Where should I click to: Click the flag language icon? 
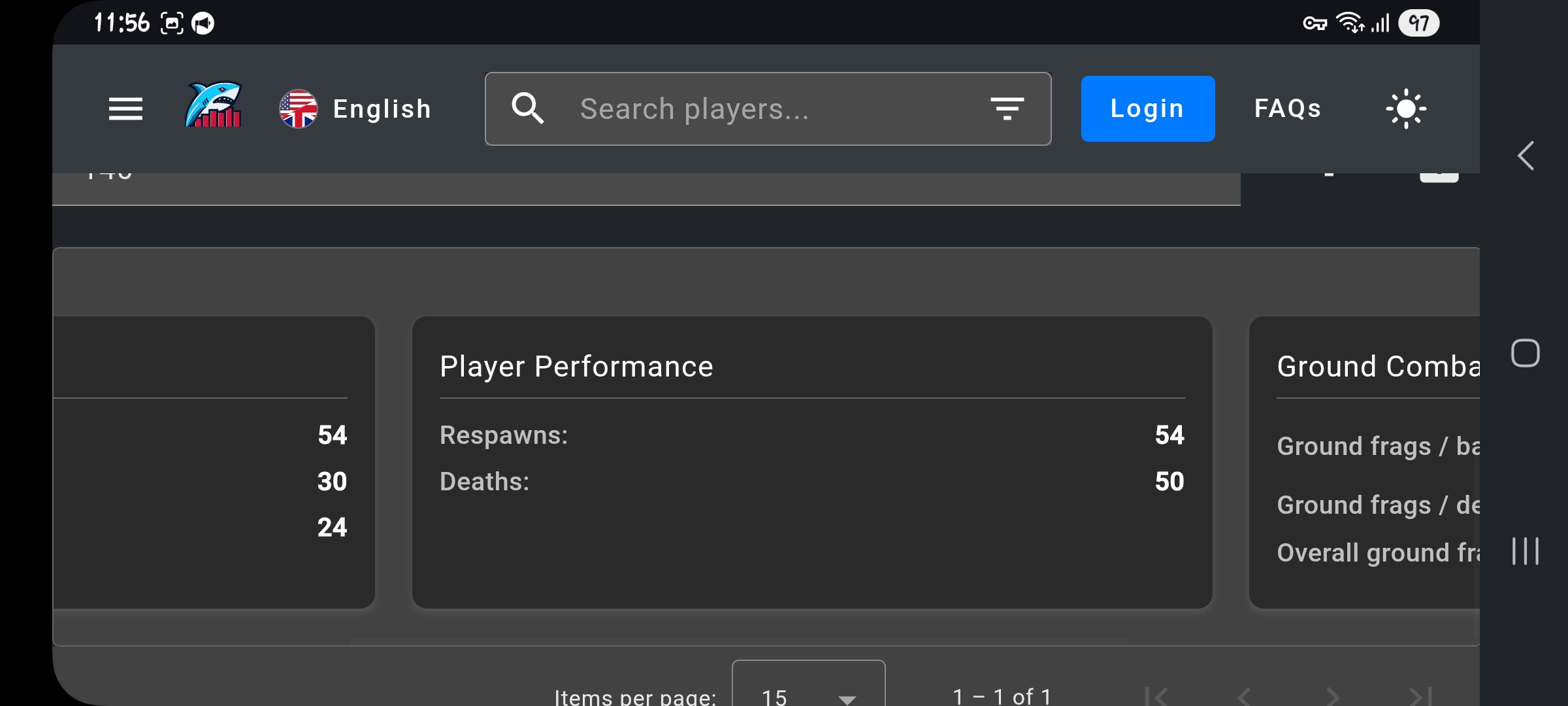299,109
